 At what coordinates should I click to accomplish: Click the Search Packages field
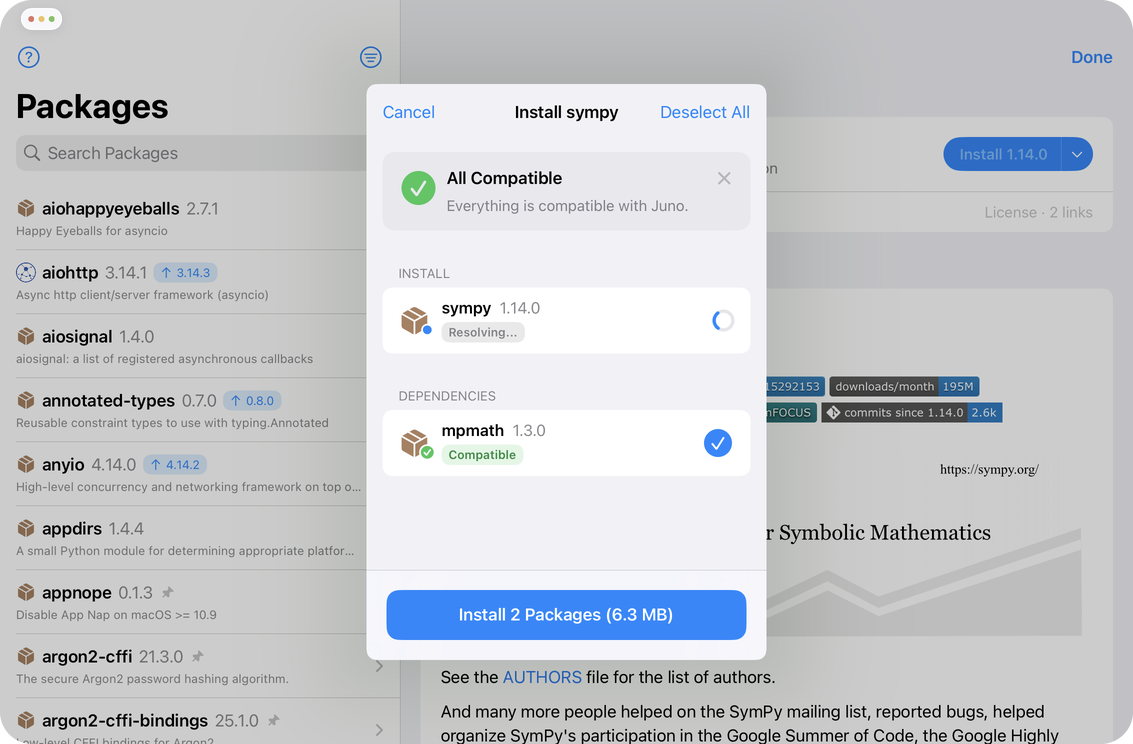[x=191, y=153]
